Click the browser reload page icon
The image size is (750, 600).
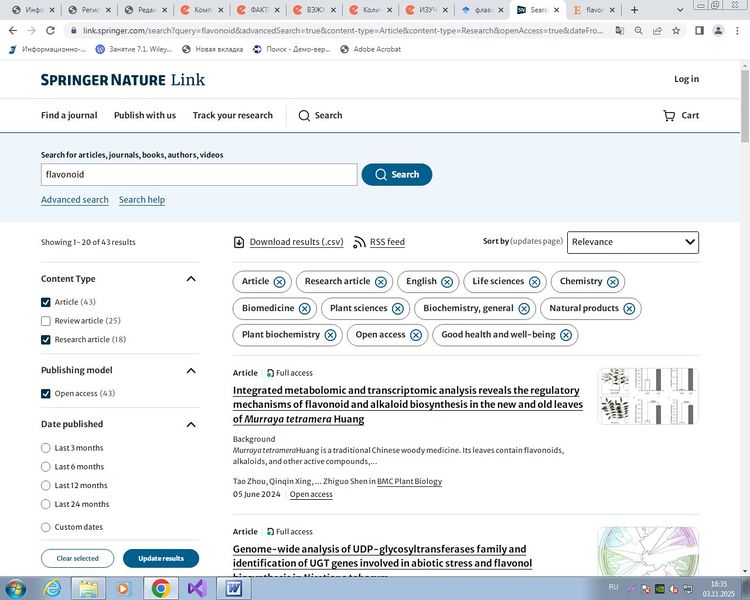click(x=50, y=30)
